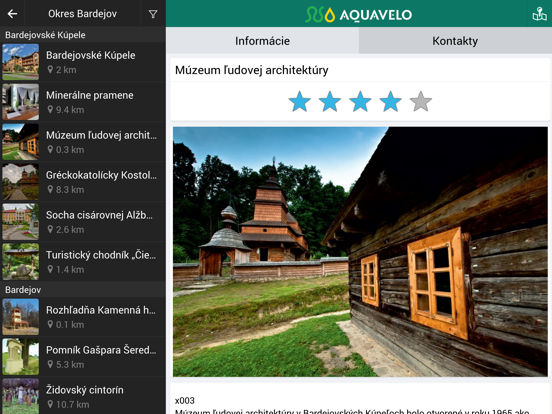Screen dimensions: 552x414
Task: Click the 5.3 km distance label
Action: coord(70,364)
